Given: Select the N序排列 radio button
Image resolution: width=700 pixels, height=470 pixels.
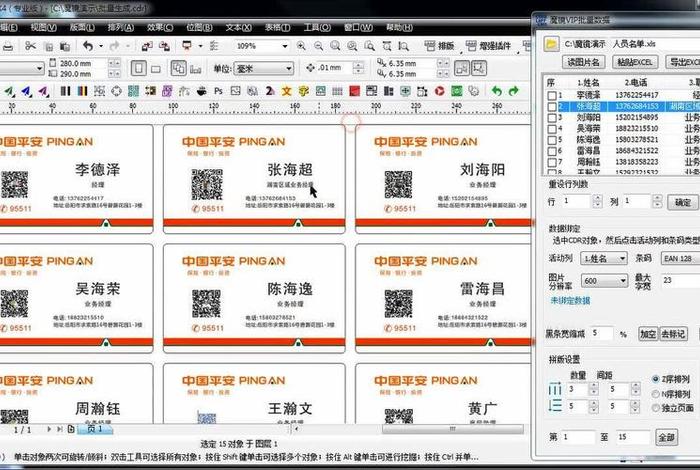Looking at the screenshot, I should coord(655,394).
